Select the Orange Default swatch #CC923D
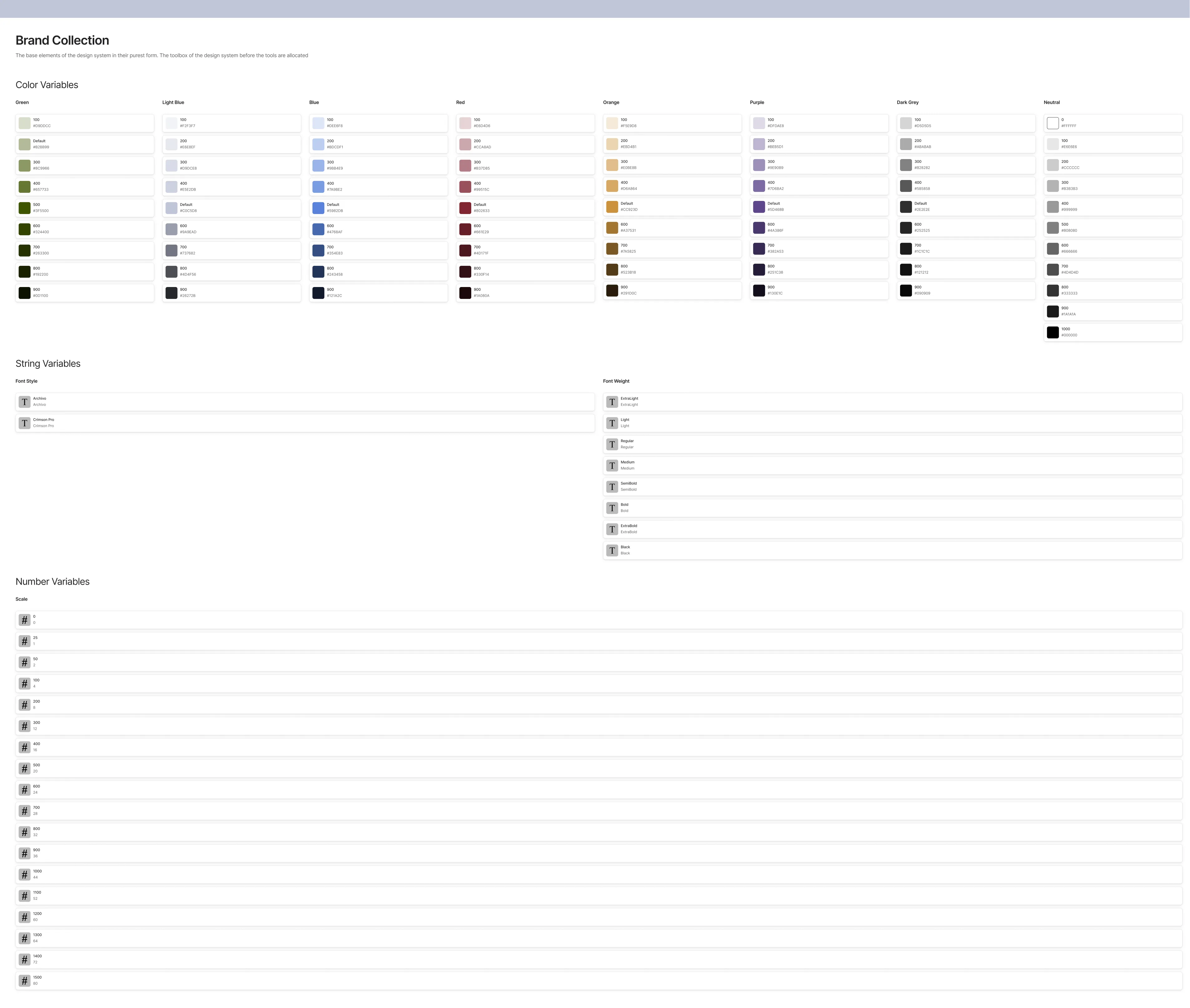The image size is (1190, 1008). tap(612, 207)
